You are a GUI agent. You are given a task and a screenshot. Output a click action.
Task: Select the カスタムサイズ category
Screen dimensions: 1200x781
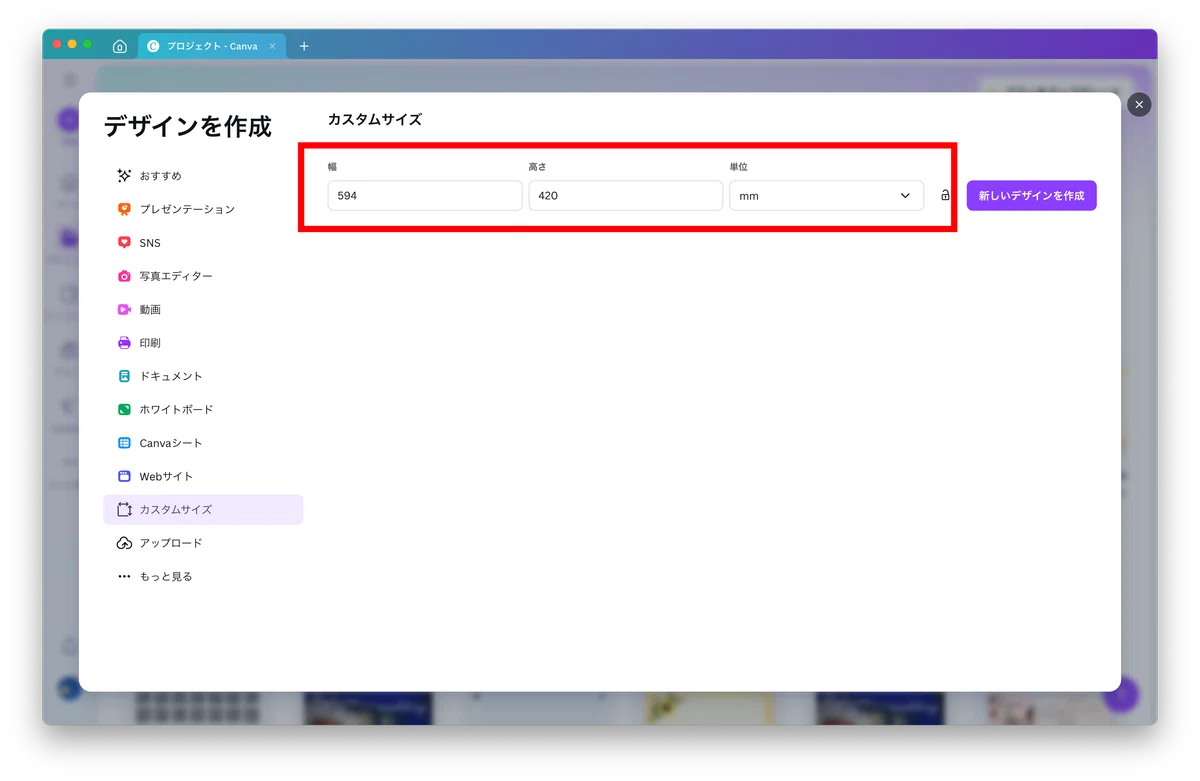203,510
